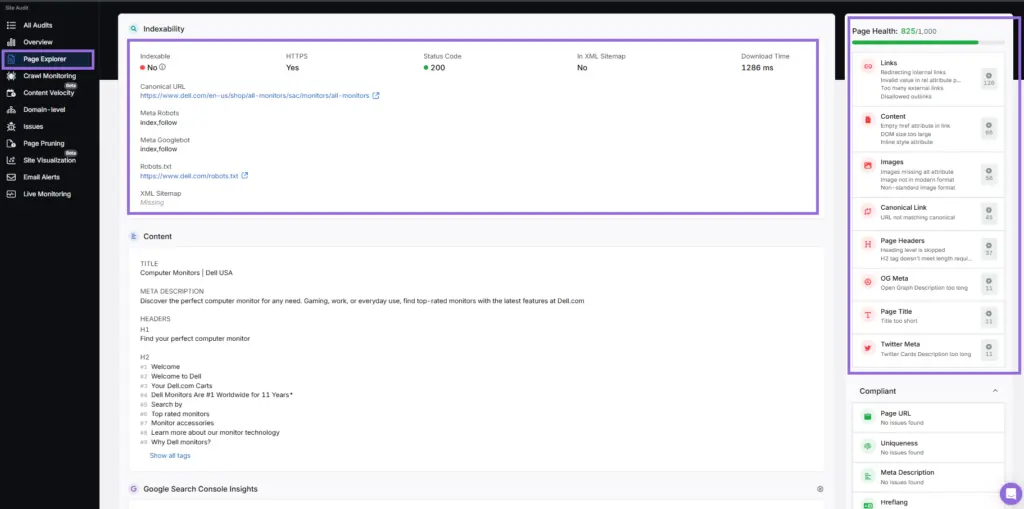Open Google Search Console Insights settings gear
This screenshot has width=1024, height=509.
(820, 489)
